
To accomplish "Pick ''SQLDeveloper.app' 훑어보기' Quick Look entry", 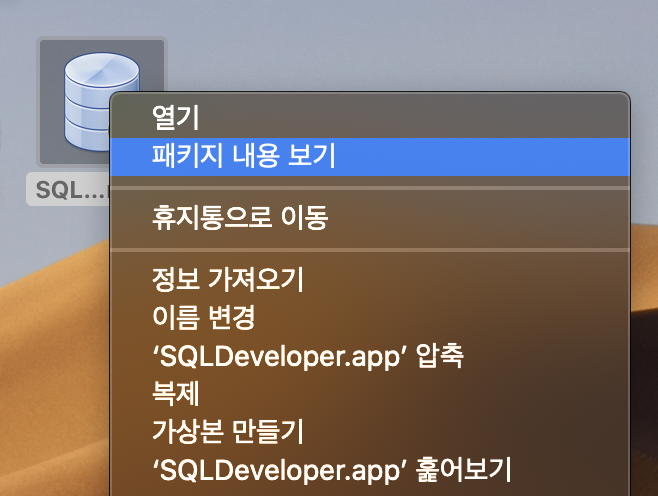I will click(370, 470).
